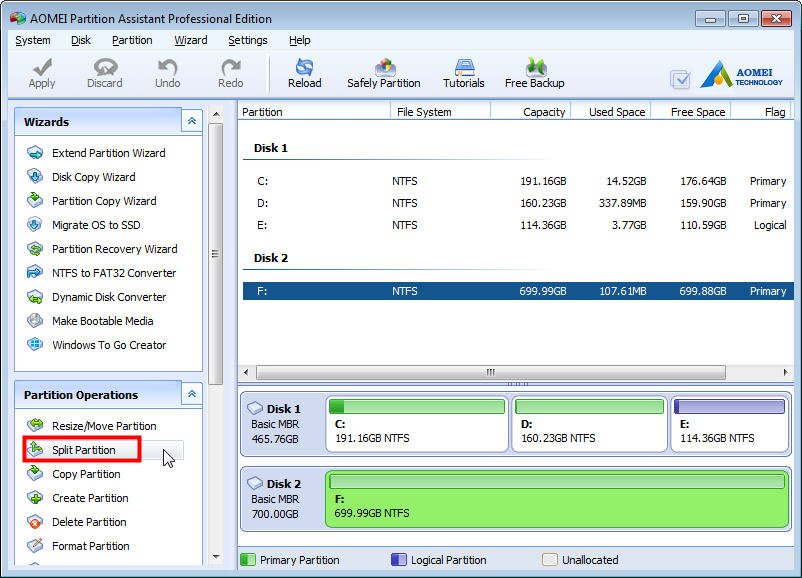The image size is (802, 578).
Task: Select C: 191.16GB block in disk map
Action: (x=417, y=424)
